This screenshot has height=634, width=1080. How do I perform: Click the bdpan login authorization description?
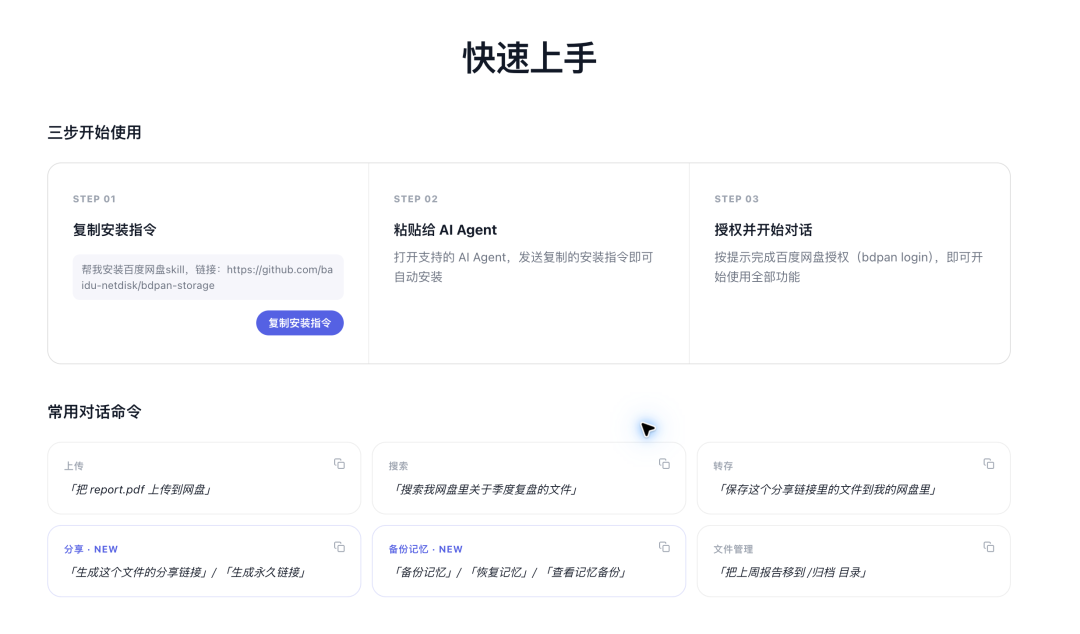[849, 267]
